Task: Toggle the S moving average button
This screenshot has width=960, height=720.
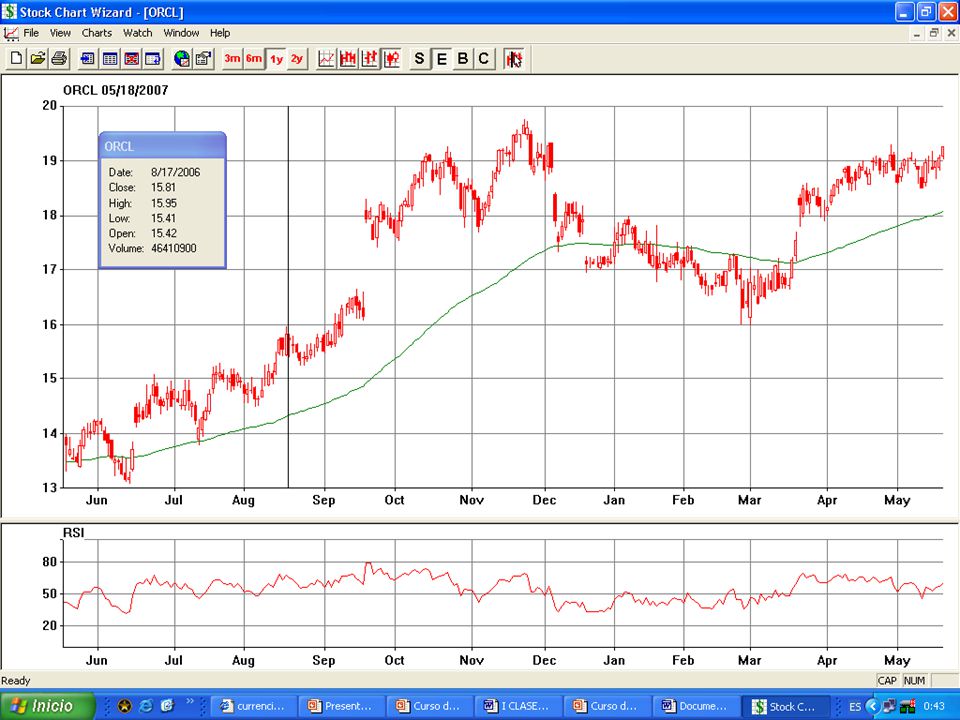Action: click(x=419, y=59)
